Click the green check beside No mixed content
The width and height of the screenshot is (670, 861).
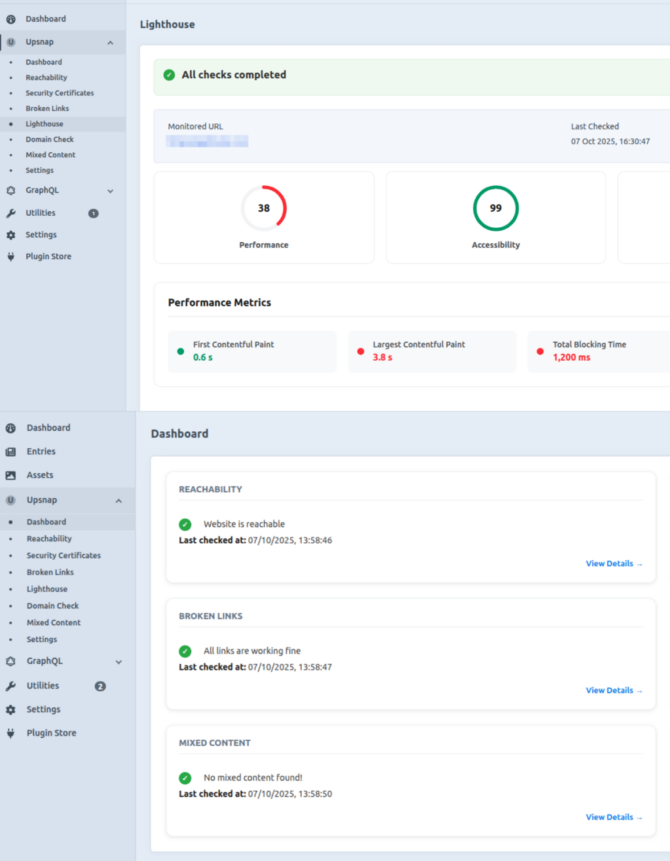tap(185, 778)
